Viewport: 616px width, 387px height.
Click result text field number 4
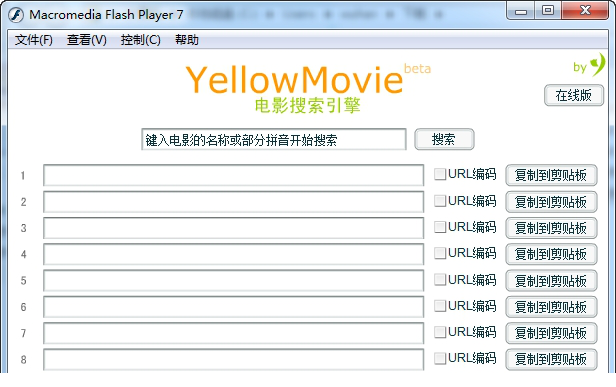point(233,254)
